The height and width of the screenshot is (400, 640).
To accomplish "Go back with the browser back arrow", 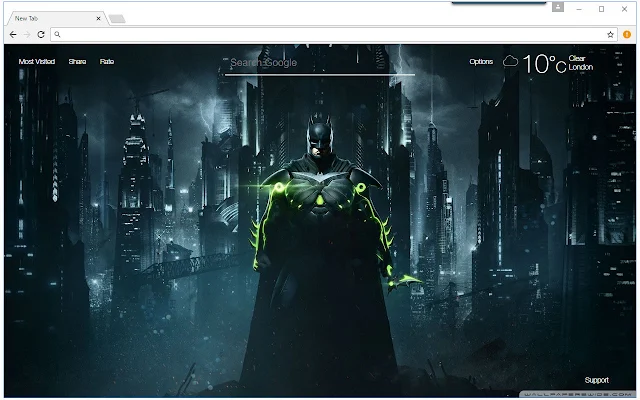I will (13, 35).
